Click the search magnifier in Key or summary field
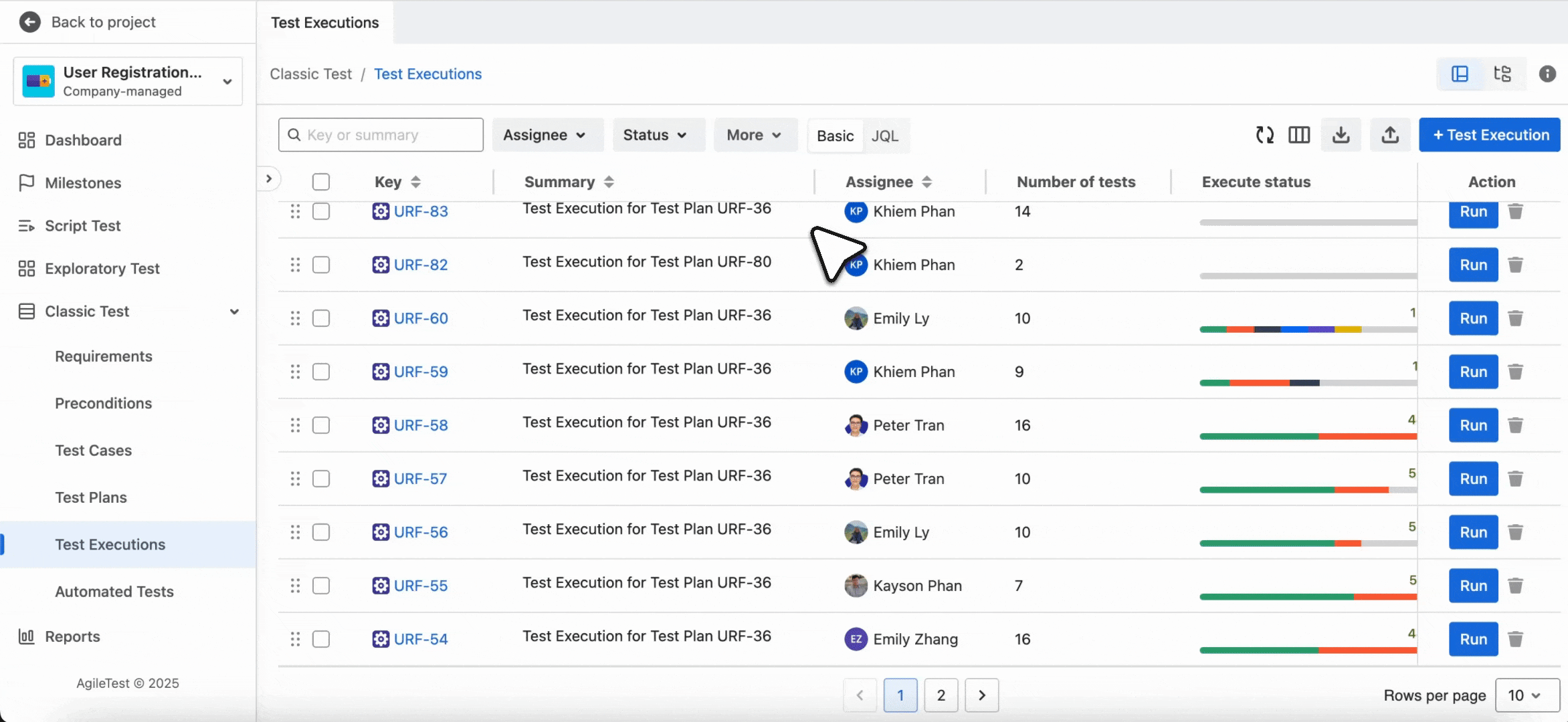Screen dimensions: 1568x722 (294, 134)
